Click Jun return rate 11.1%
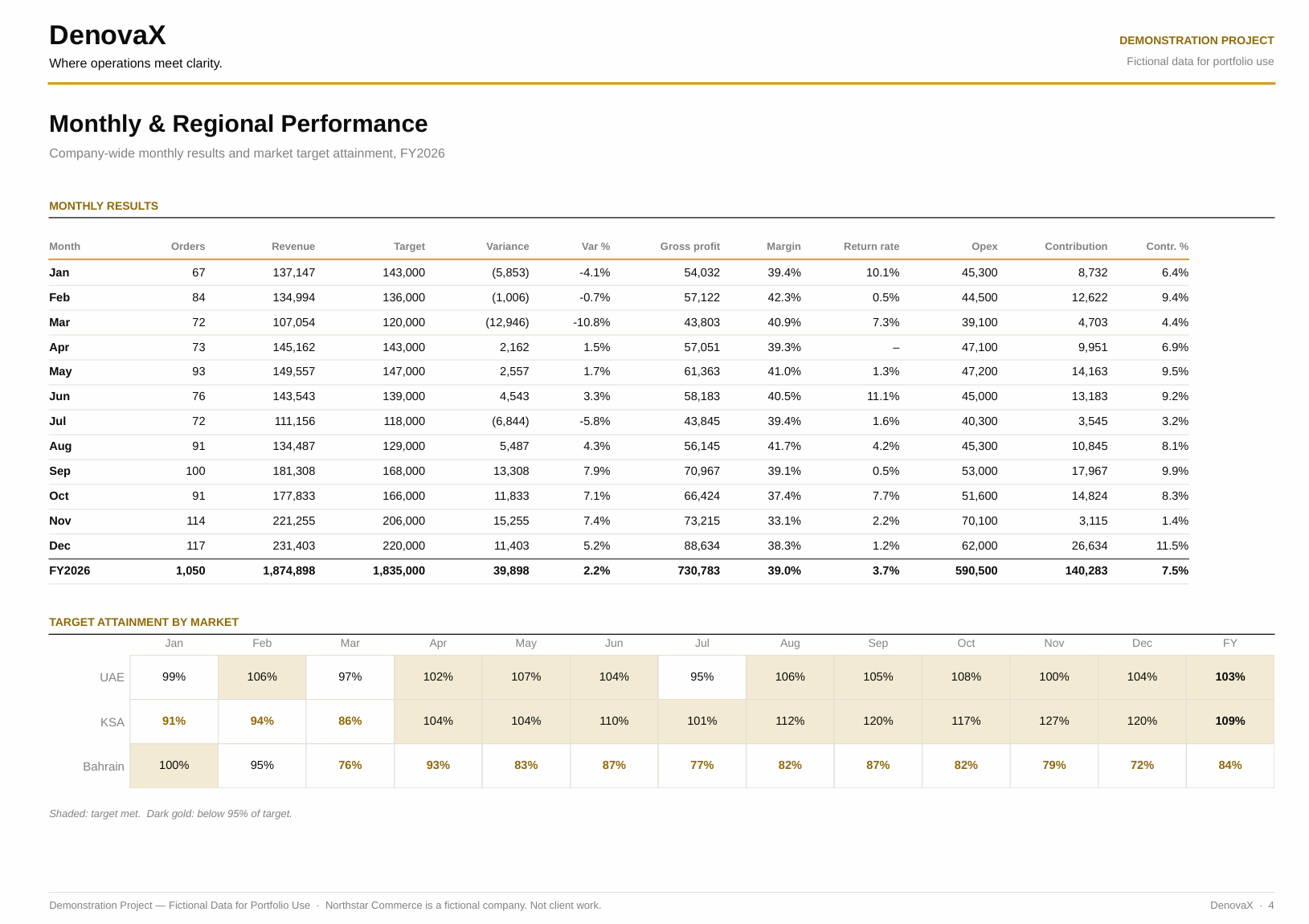Image resolution: width=1309 pixels, height=924 pixels. click(883, 396)
